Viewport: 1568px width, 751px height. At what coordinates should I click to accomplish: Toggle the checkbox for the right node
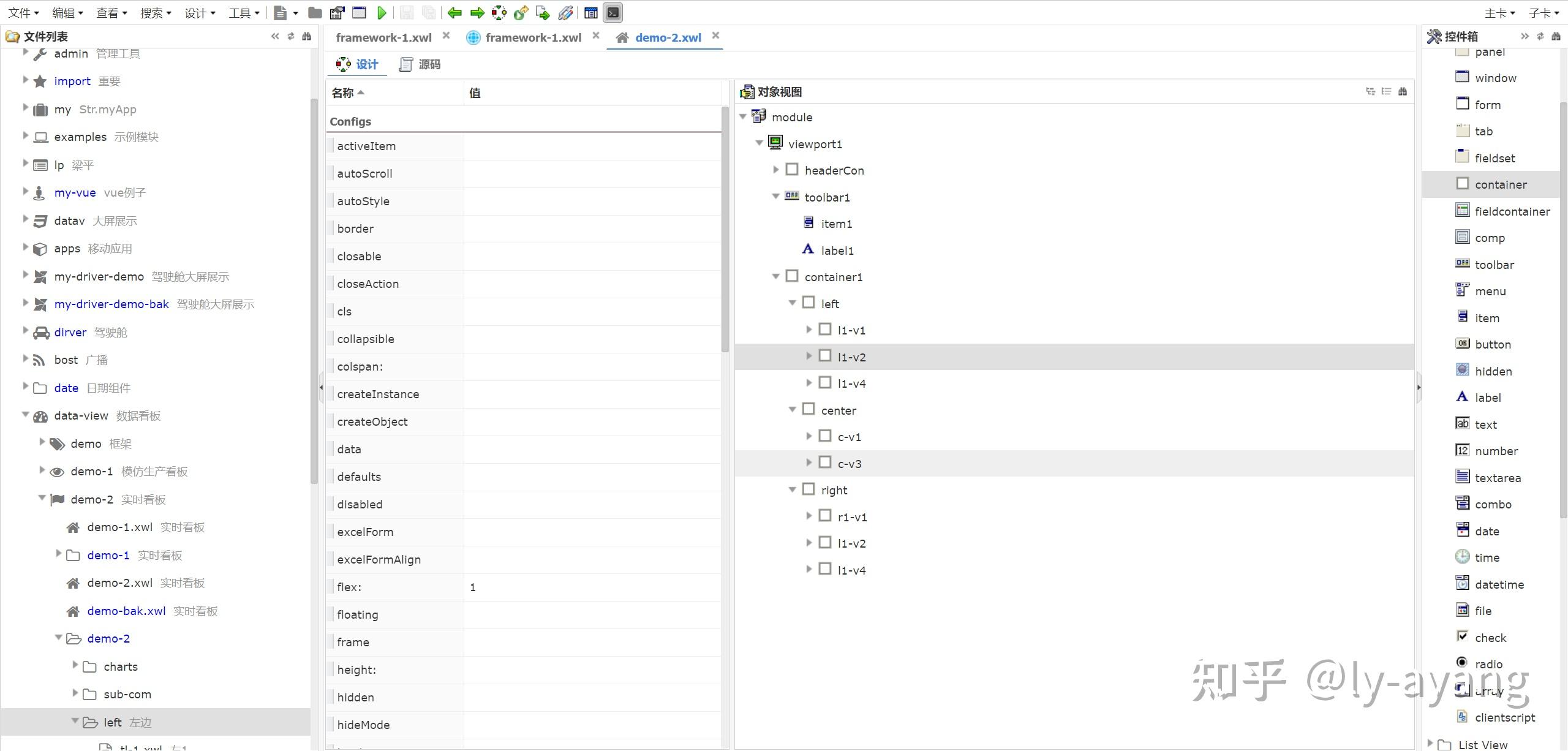point(807,488)
